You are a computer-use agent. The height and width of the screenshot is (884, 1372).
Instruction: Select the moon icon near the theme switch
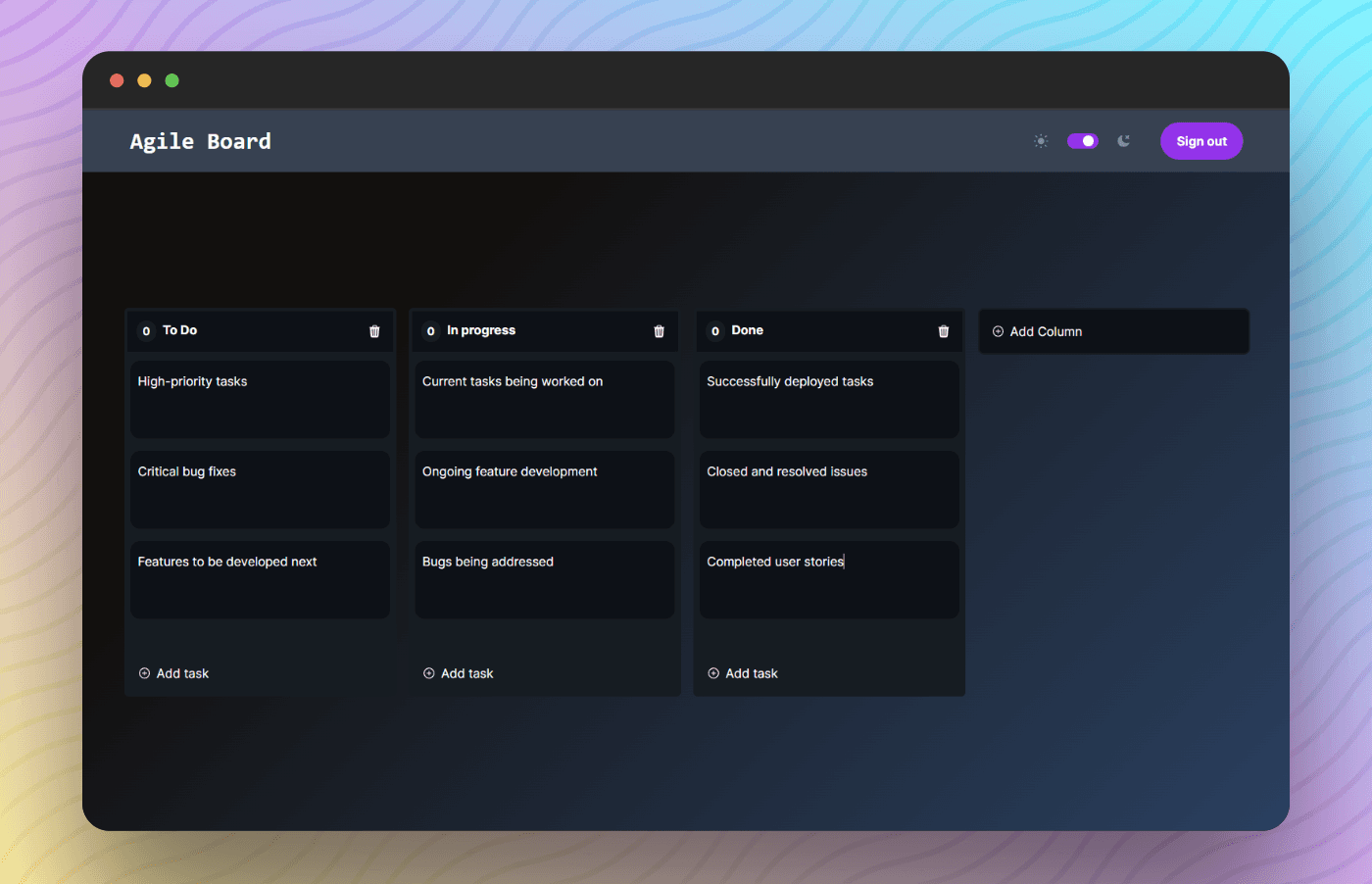tap(1123, 141)
